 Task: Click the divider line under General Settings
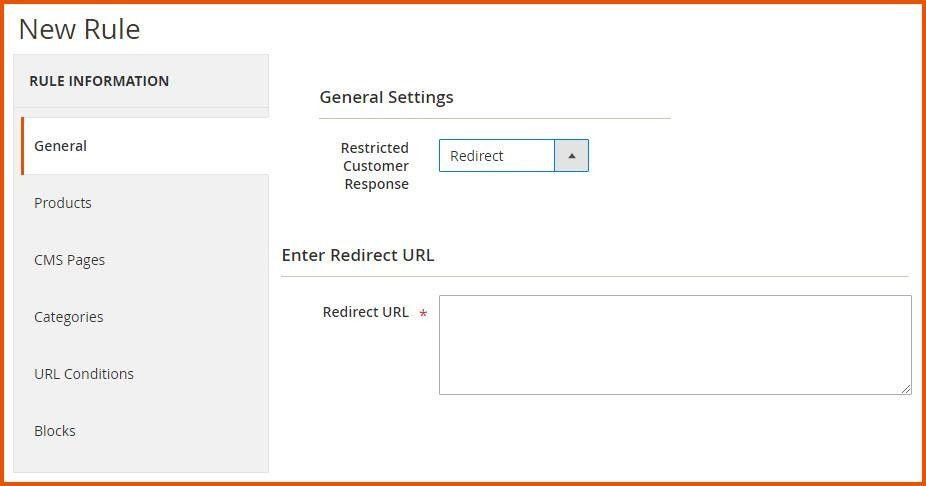494,118
